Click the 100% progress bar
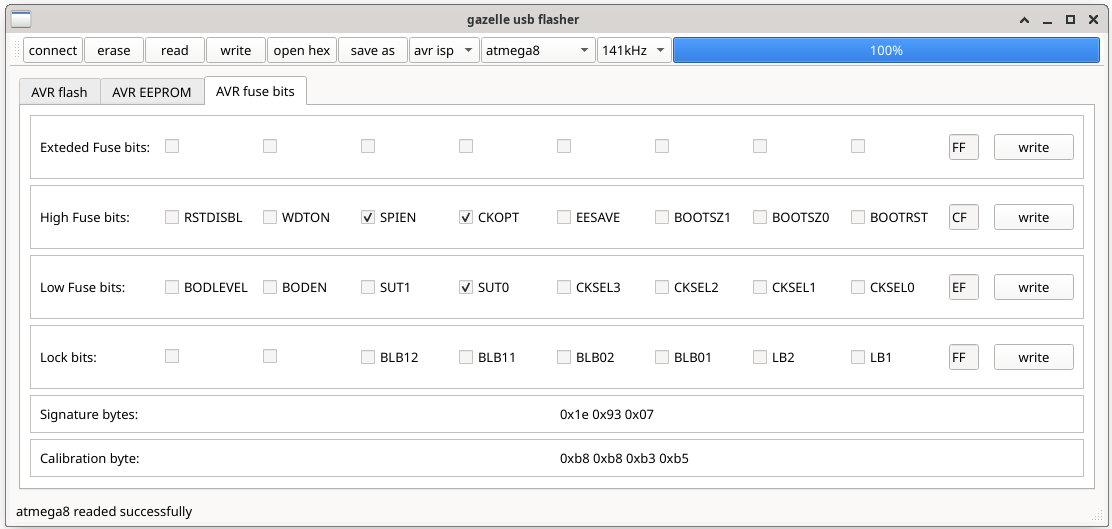 tap(886, 50)
